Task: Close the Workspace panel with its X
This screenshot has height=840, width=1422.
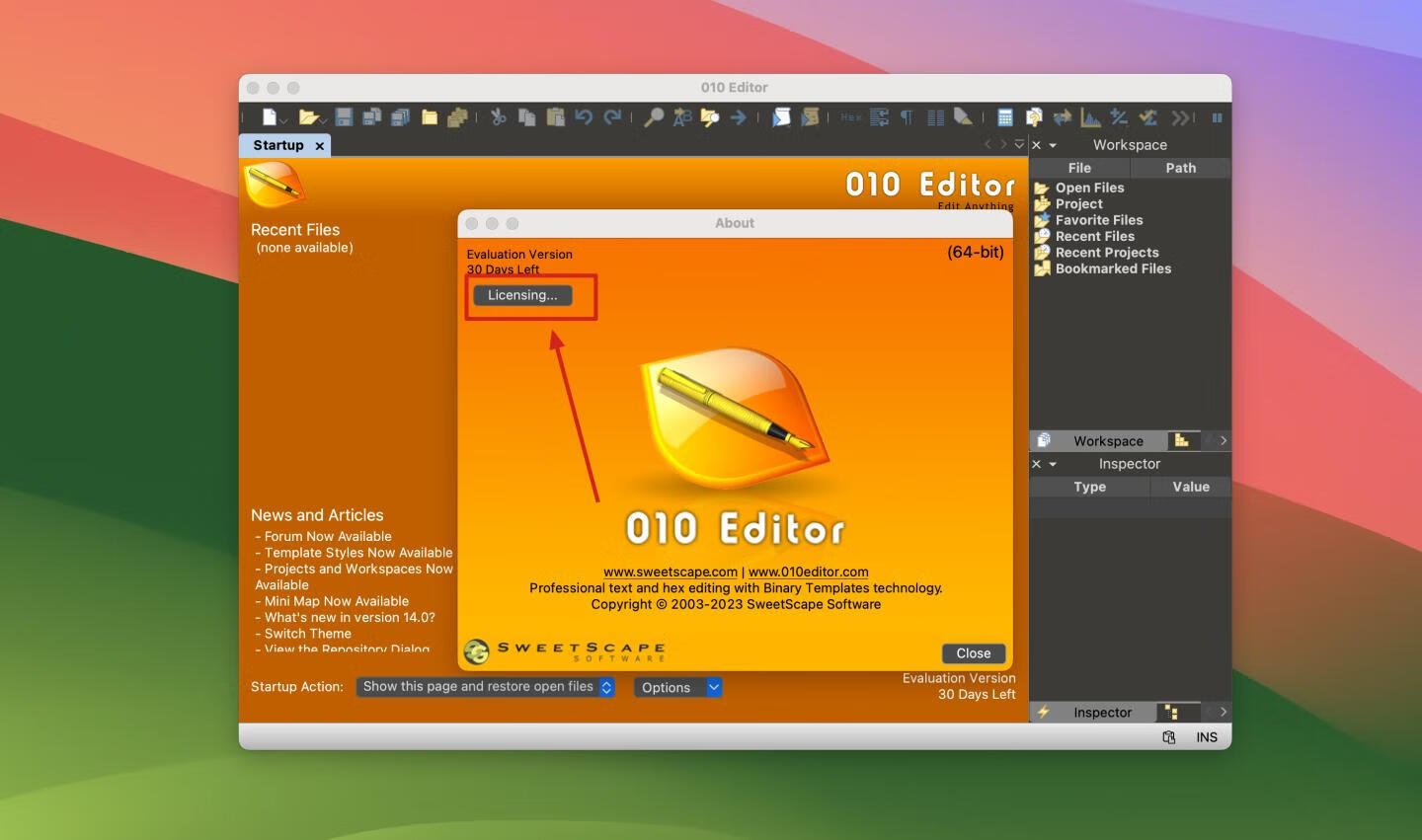Action: [1036, 145]
